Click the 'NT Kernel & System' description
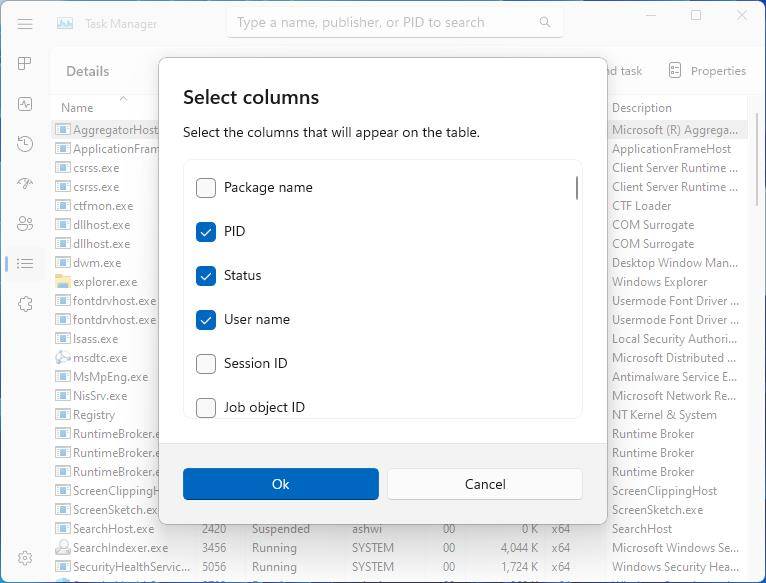Viewport: 766px width, 583px height. [x=664, y=415]
